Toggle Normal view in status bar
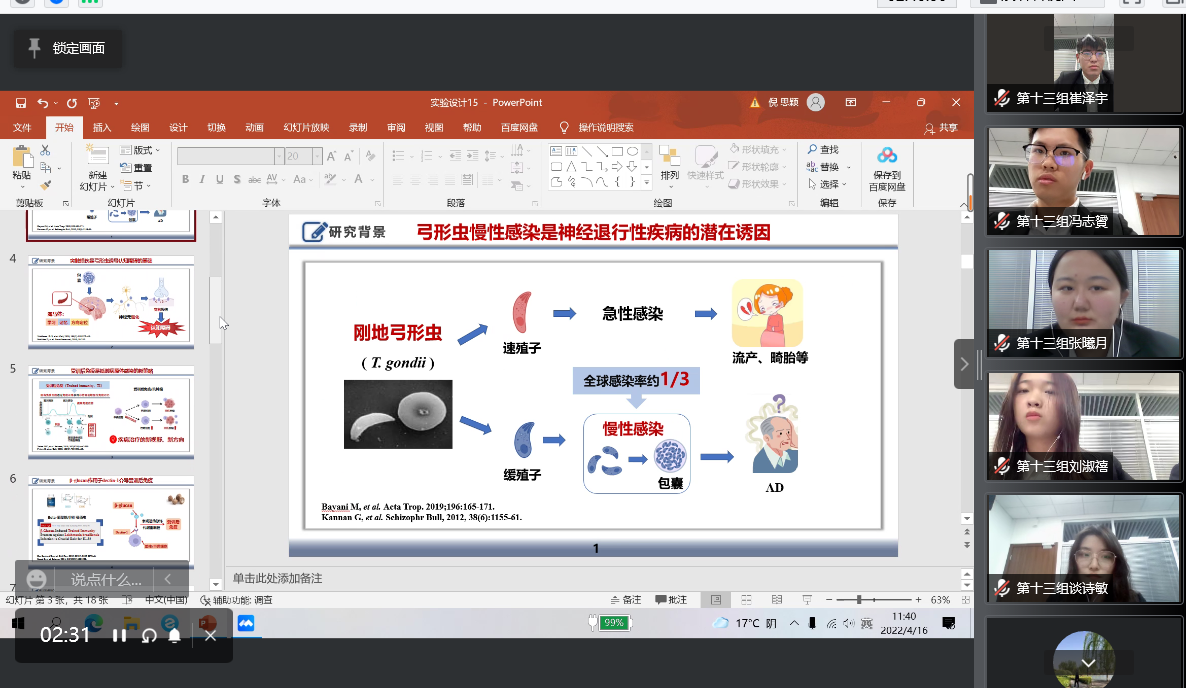Screen dimensions: 1186x689 point(715,600)
